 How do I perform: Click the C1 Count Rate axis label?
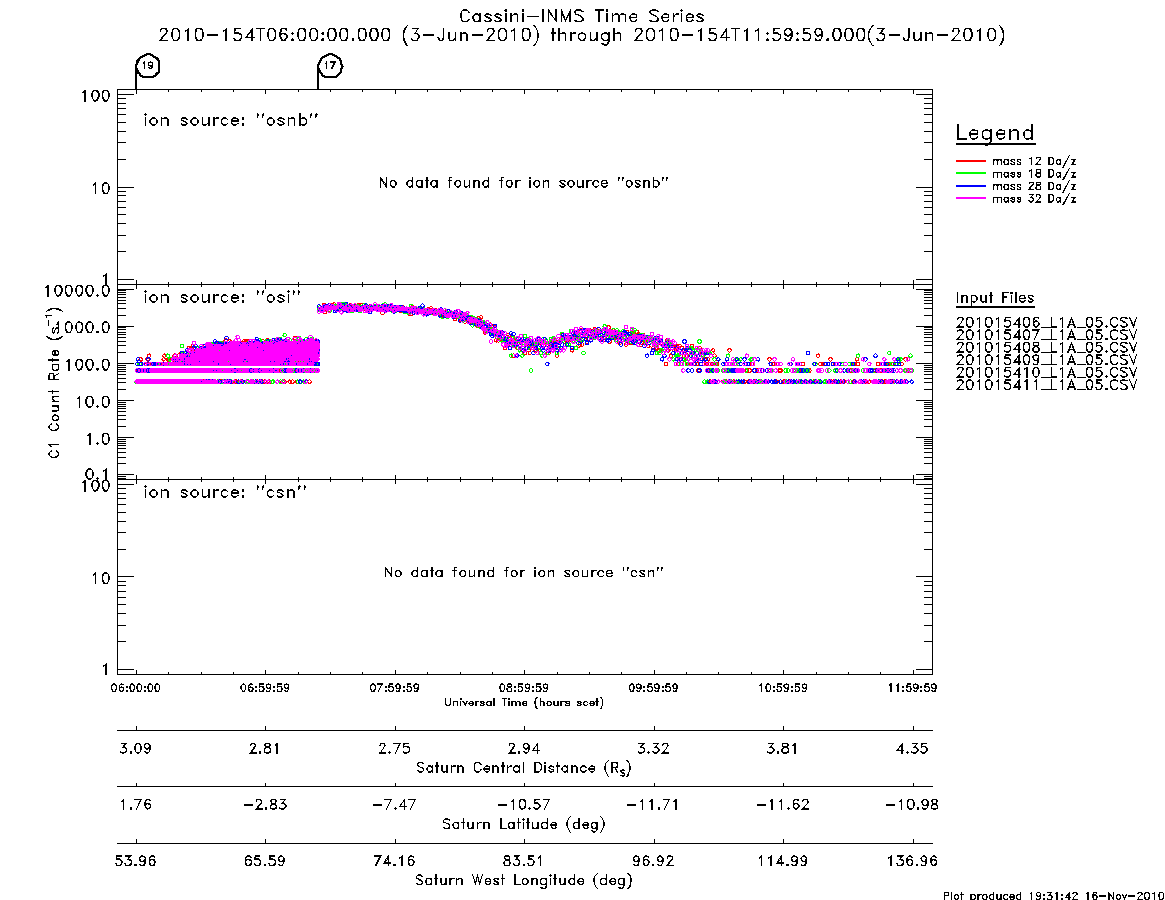(54, 383)
